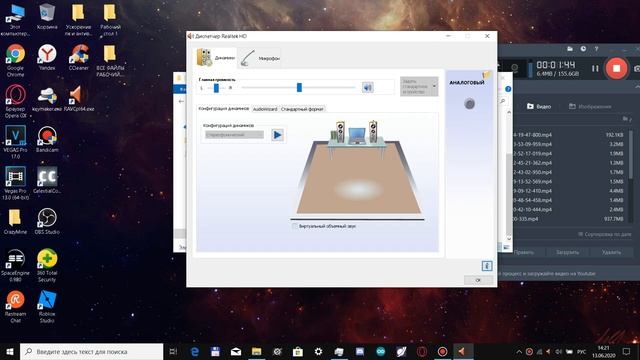Open Microsoft Store from the taskbar
This screenshot has height=360, width=640.
[x=298, y=351]
